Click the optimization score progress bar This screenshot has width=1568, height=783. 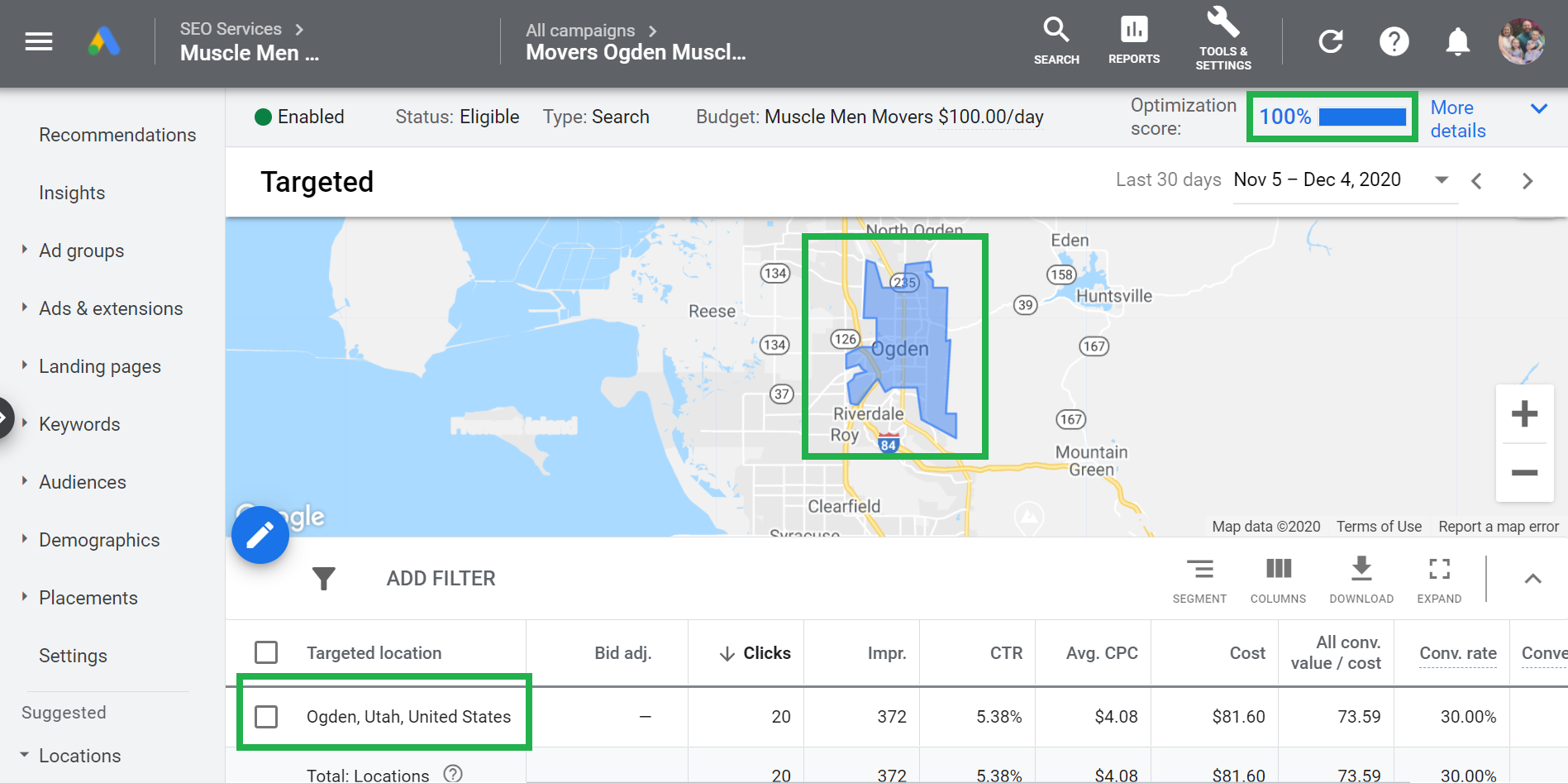pyautogui.click(x=1362, y=117)
